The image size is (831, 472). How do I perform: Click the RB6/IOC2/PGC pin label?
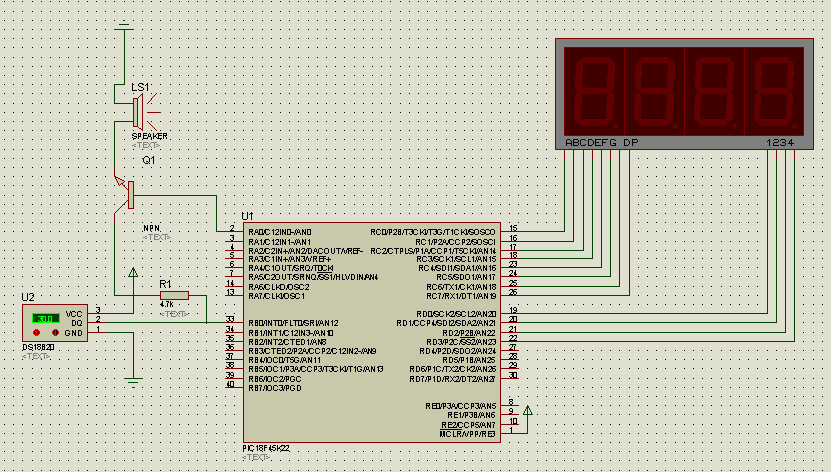click(x=275, y=379)
